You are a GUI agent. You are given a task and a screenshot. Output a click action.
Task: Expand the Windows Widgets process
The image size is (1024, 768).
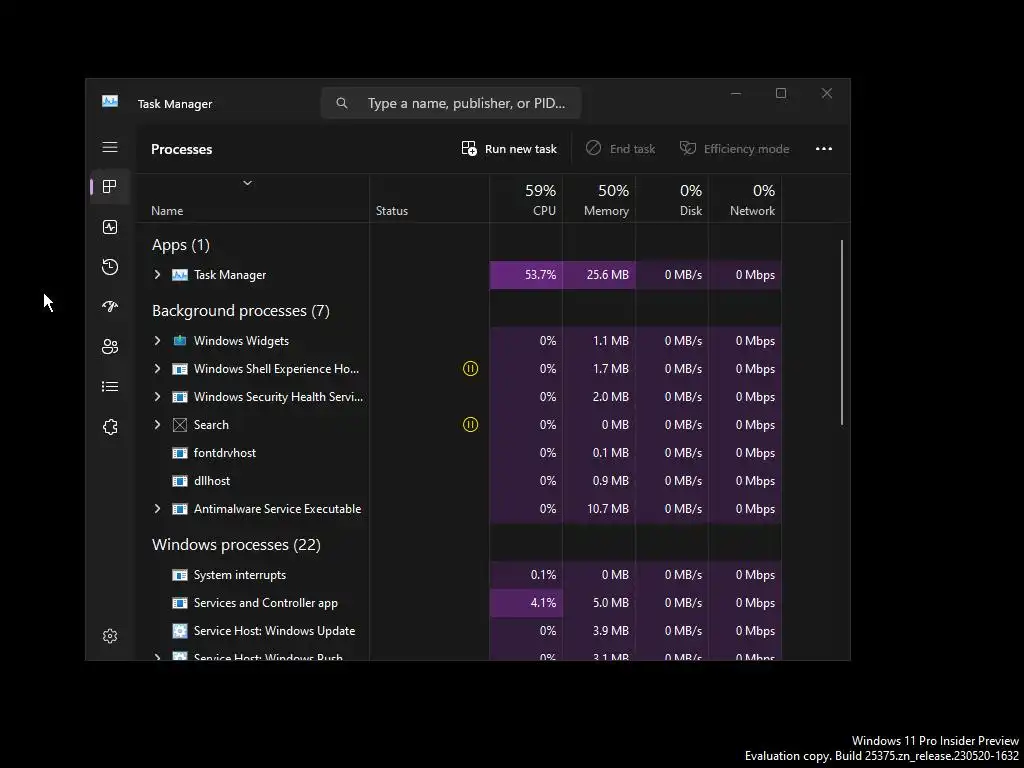157,341
